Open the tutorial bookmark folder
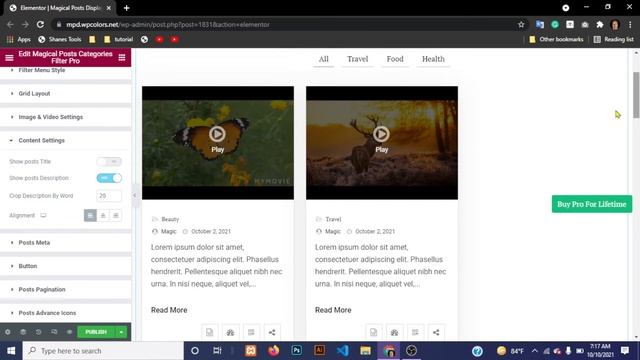Image resolution: width=640 pixels, height=360 pixels. pyautogui.click(x=119, y=40)
